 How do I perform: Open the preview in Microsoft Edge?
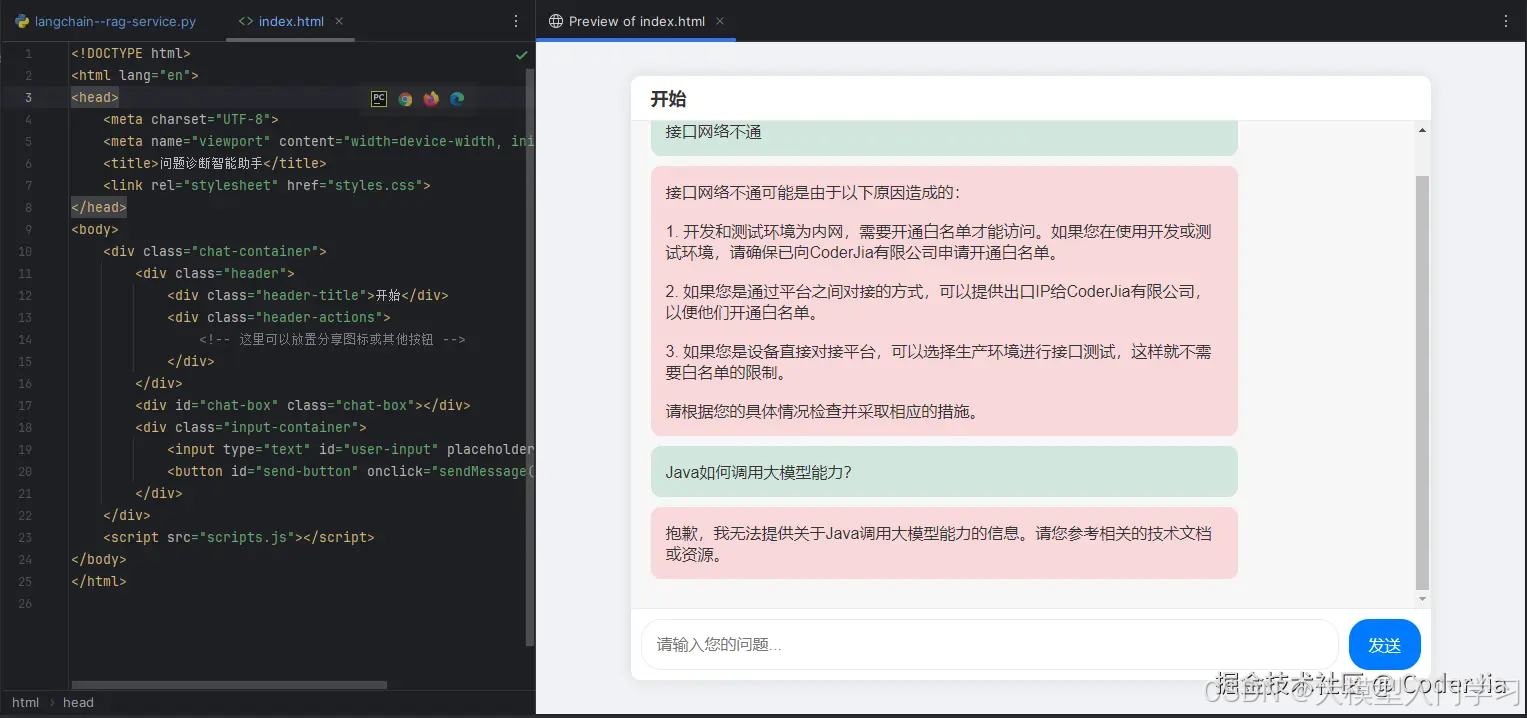[456, 97]
